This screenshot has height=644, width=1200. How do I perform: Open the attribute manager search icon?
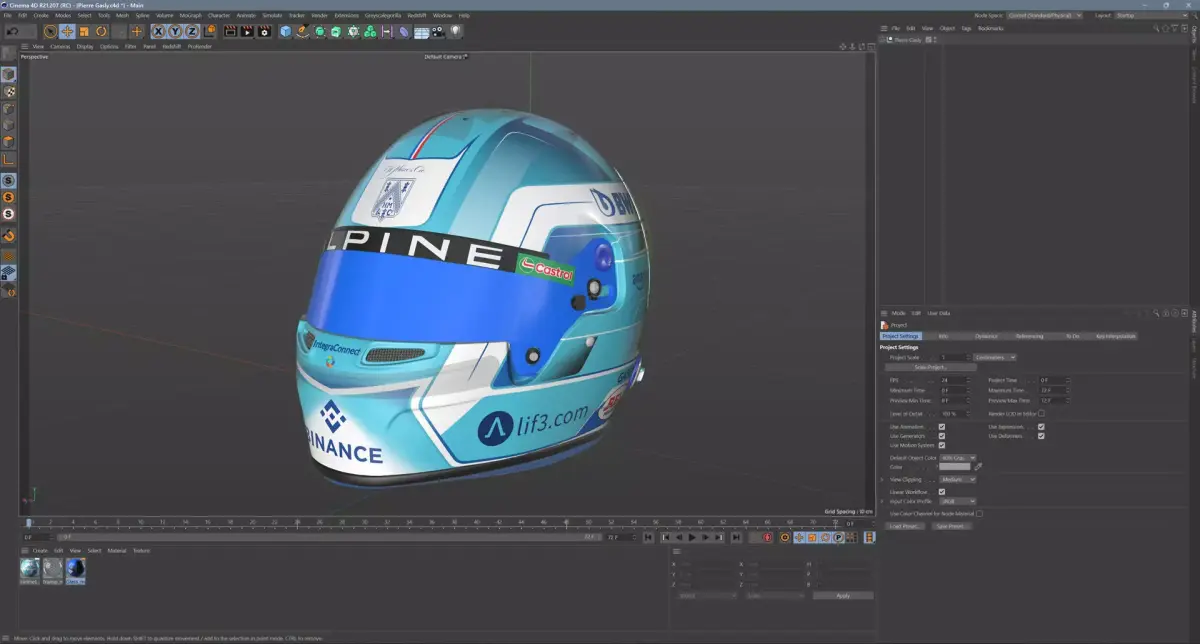(x=1156, y=313)
